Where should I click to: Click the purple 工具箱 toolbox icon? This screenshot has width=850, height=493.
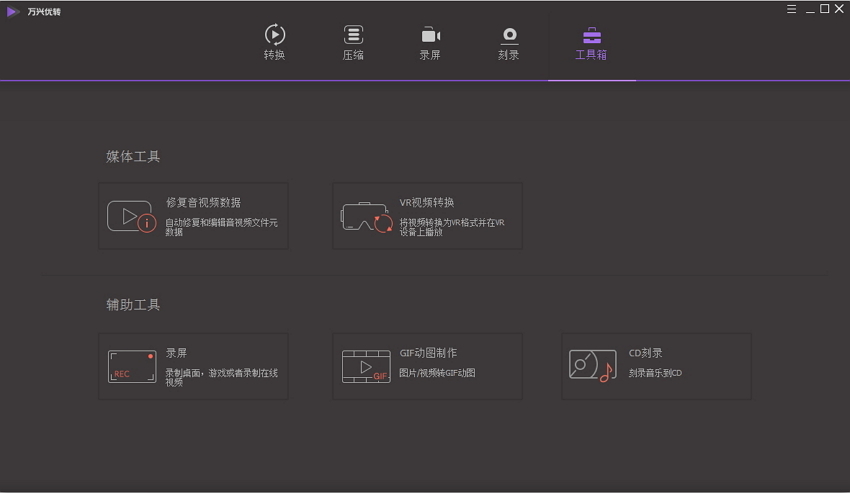pyautogui.click(x=591, y=35)
